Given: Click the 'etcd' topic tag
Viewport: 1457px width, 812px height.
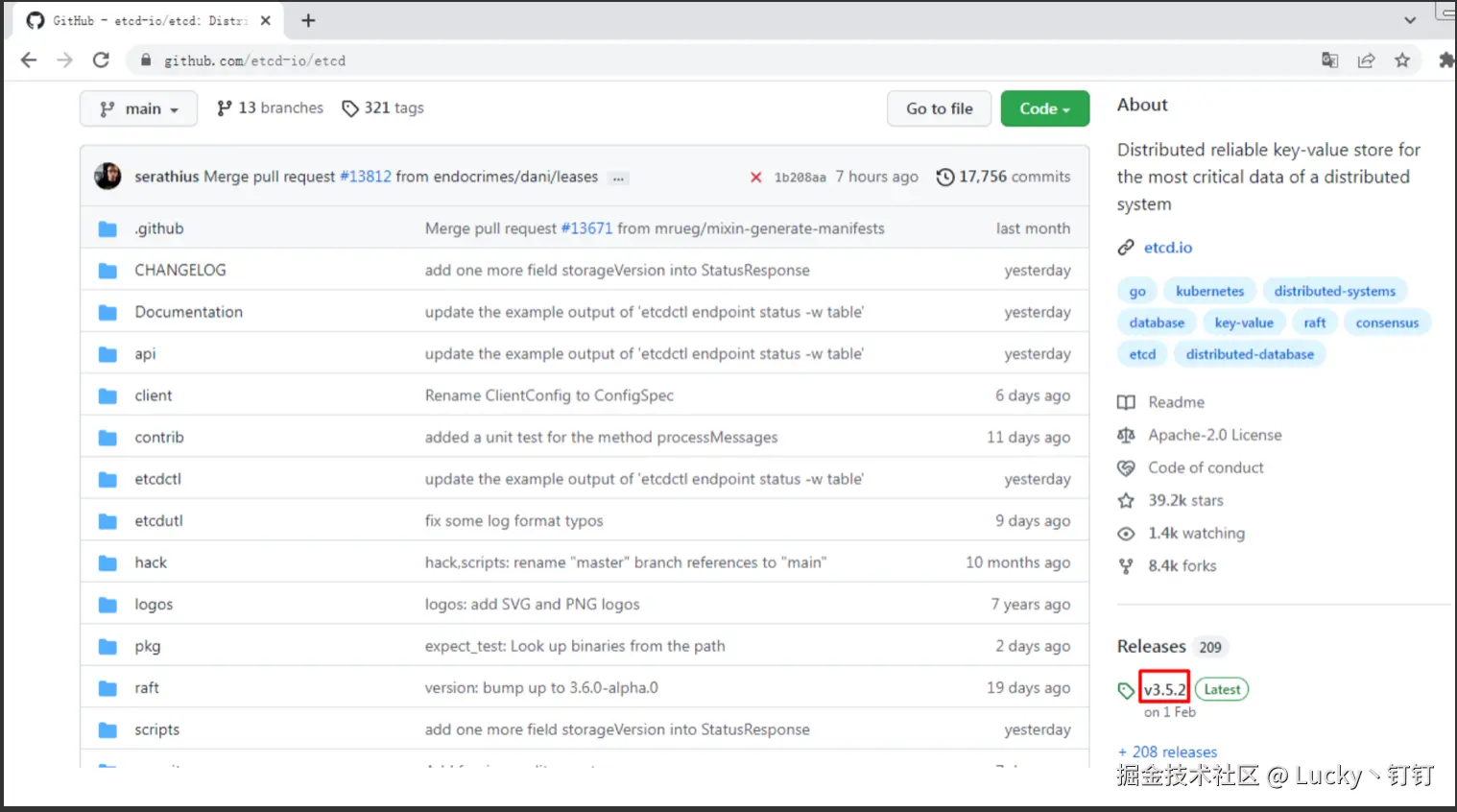Looking at the screenshot, I should (1142, 354).
